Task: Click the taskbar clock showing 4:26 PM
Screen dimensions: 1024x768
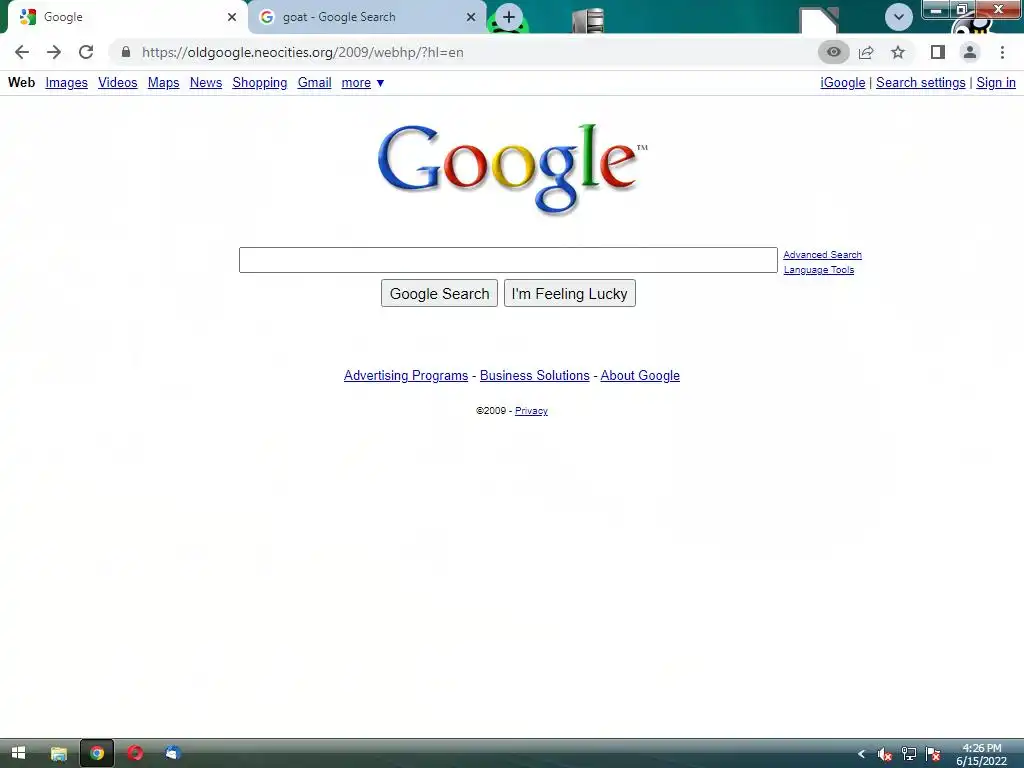Action: 982,754
